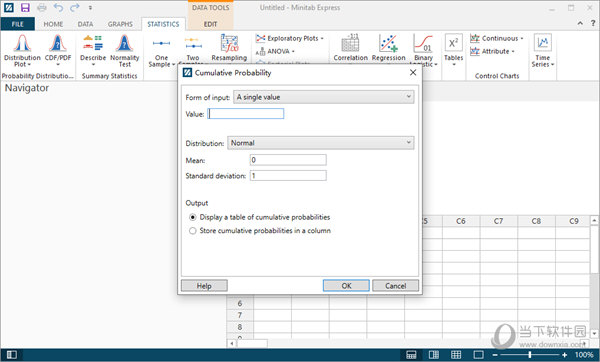Select column header C6
This screenshot has width=600, height=362.
point(461,221)
